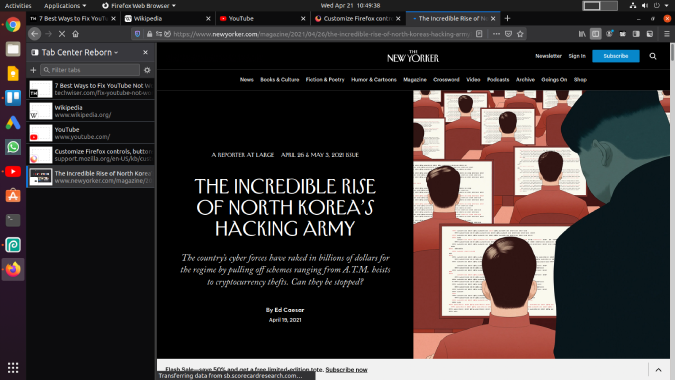Select The Incredible Rise sidebar thumbnail

(x=41, y=177)
